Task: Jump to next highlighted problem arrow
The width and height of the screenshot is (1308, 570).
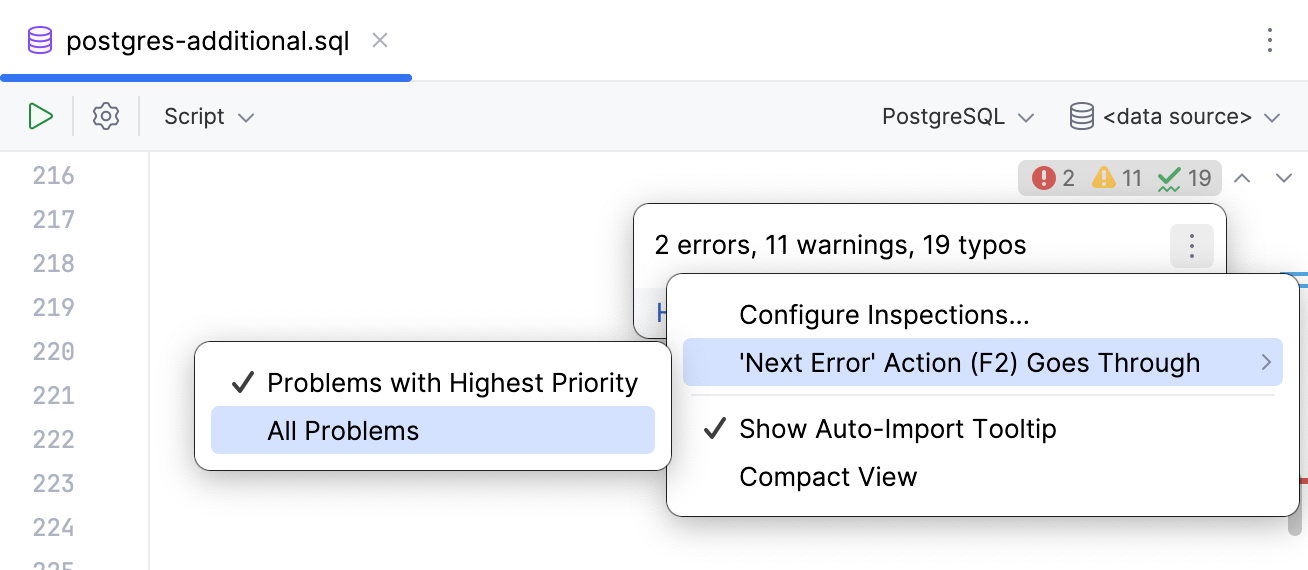Action: tap(1284, 178)
